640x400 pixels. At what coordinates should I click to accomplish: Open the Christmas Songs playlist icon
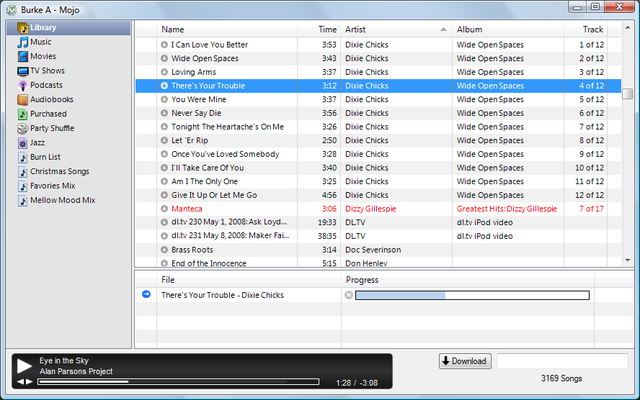coord(23,171)
